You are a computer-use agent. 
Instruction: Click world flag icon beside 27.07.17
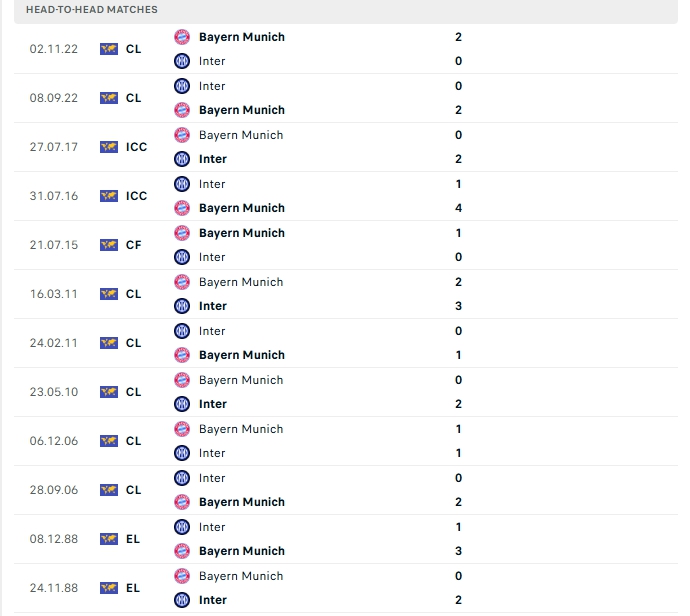(x=109, y=147)
